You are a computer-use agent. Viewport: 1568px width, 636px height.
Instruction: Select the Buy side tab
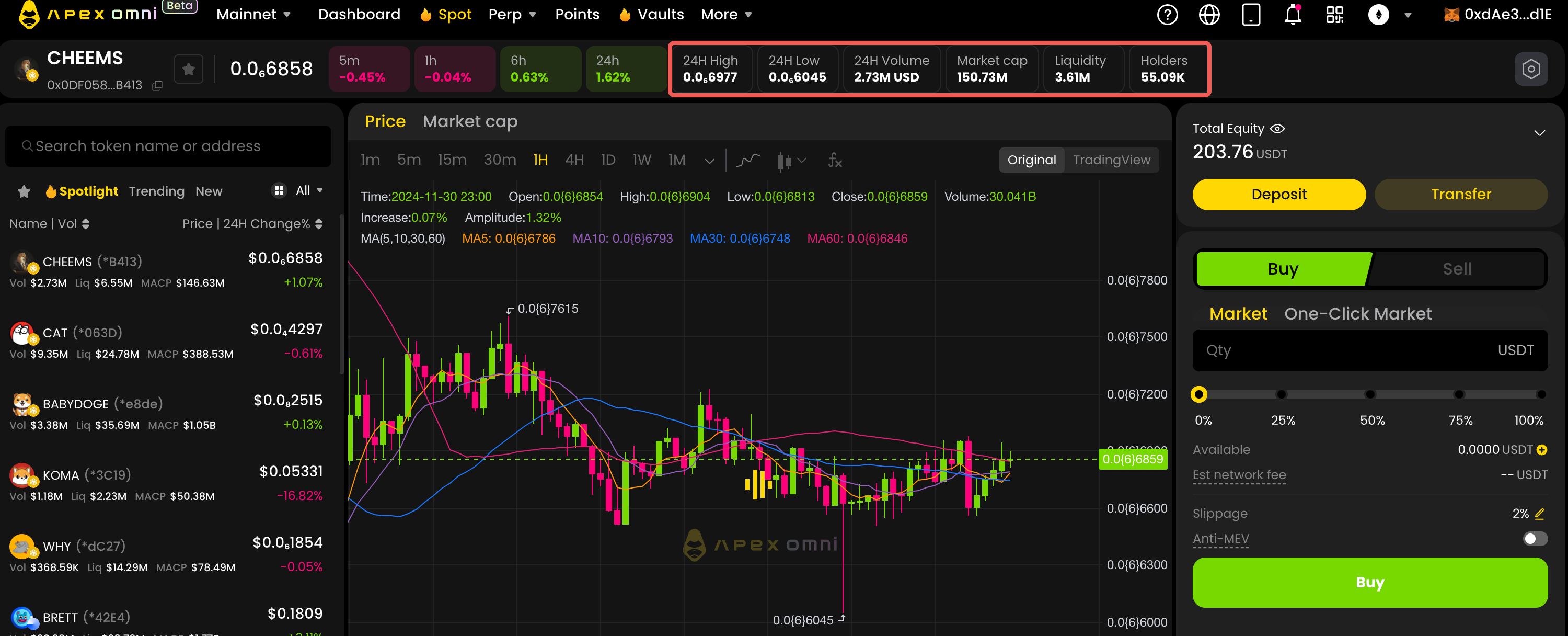point(1283,269)
